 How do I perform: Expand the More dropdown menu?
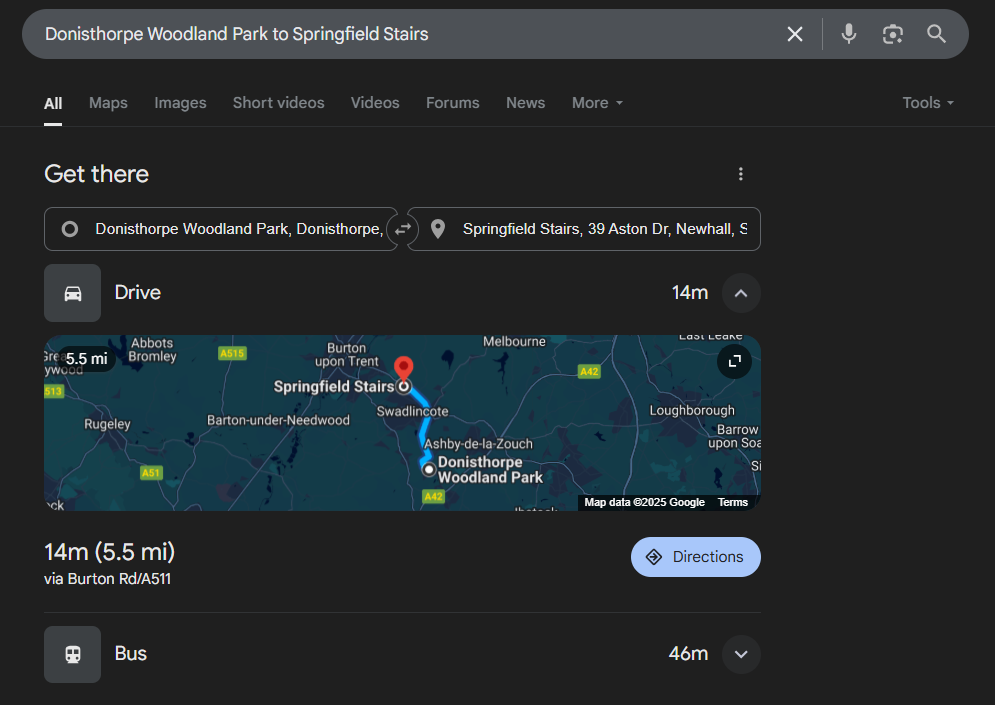(597, 103)
